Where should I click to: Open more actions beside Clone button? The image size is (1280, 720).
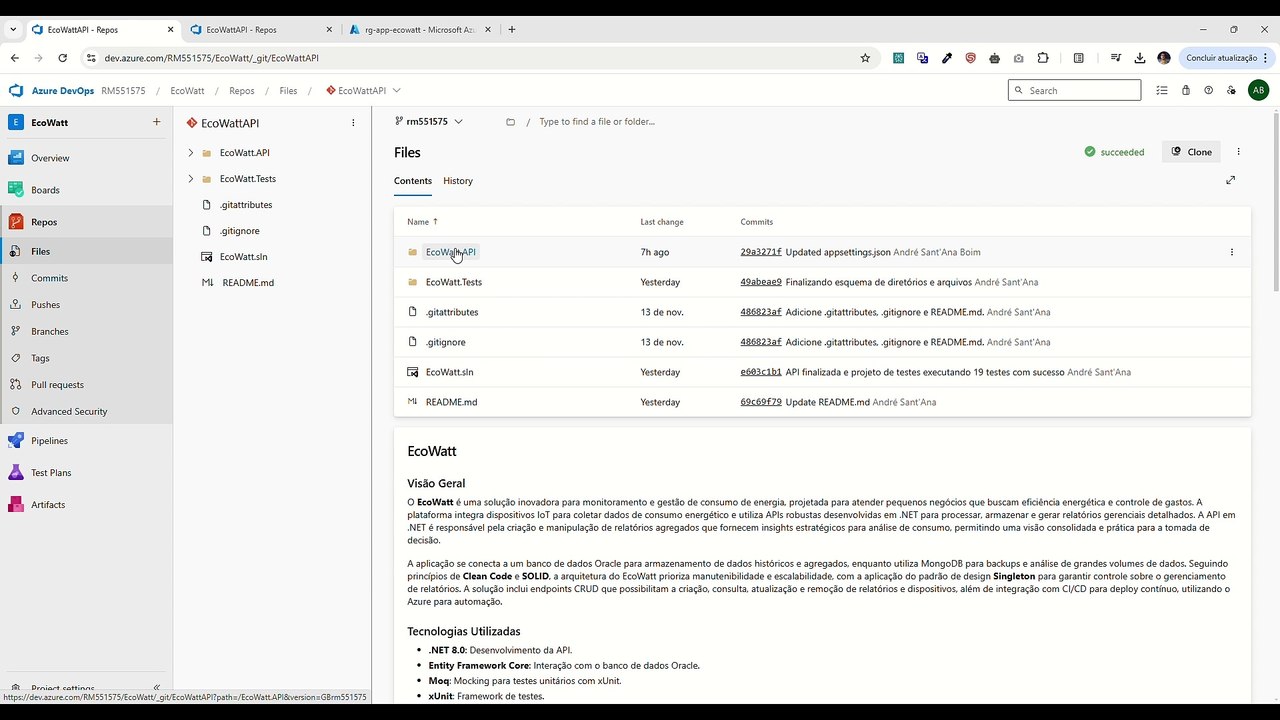click(x=1238, y=152)
